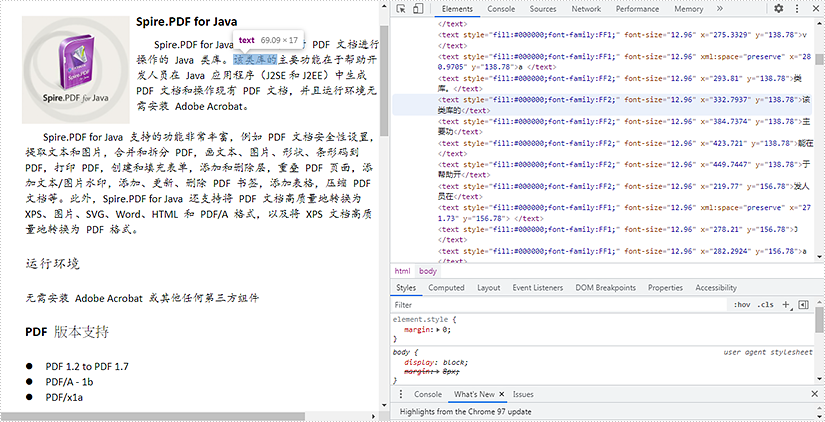Click the Spire.PDF for Java heading
Screen dimensions: 825x422
186,22
